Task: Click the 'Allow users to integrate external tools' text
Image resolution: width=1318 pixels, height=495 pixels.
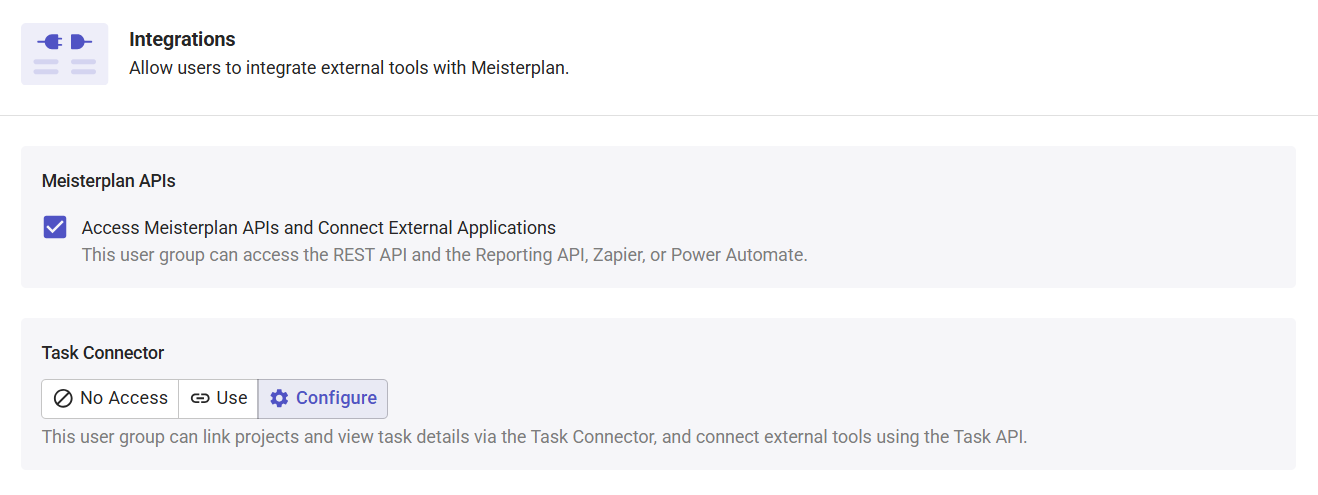Action: point(349,69)
